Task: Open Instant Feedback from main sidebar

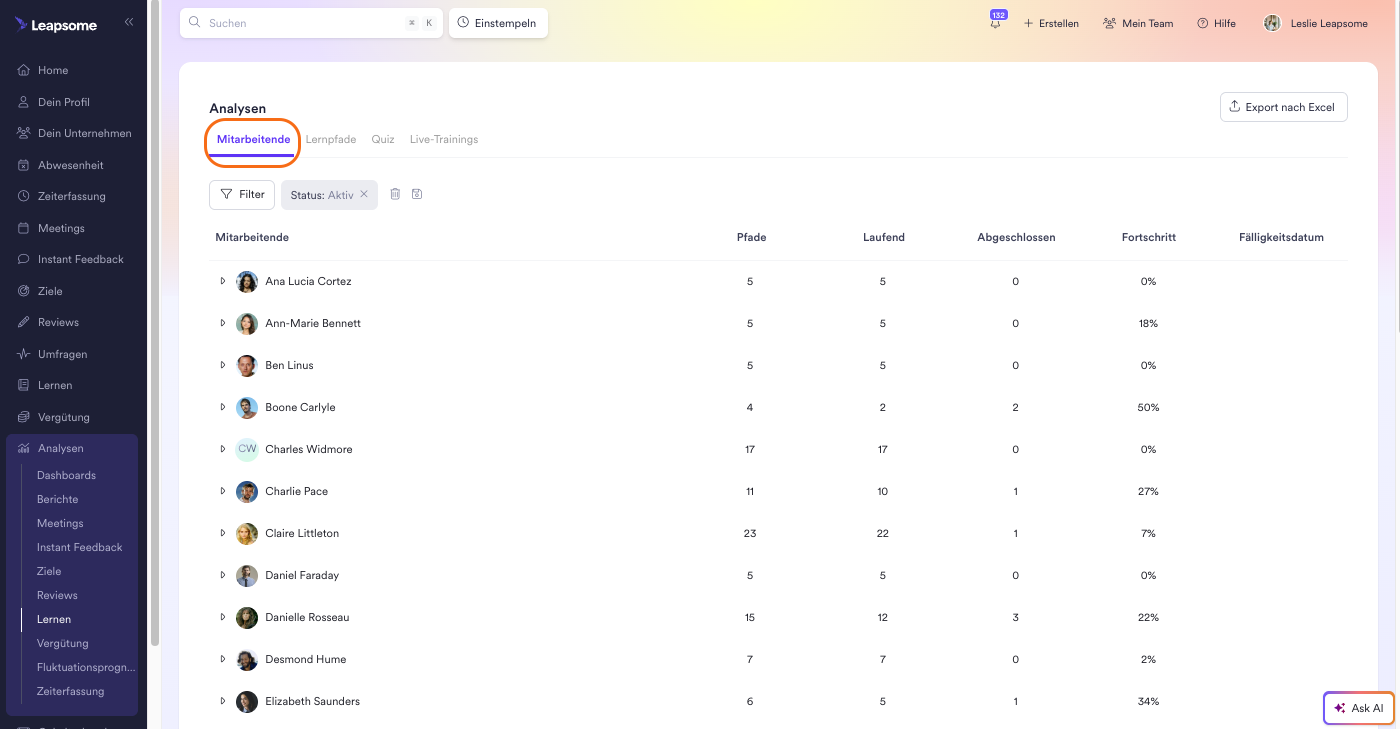Action: [80, 259]
